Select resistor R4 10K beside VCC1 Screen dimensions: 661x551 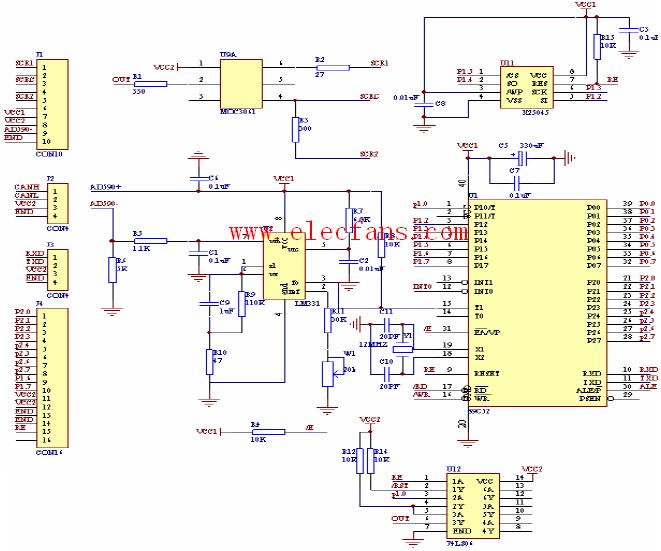[267, 432]
